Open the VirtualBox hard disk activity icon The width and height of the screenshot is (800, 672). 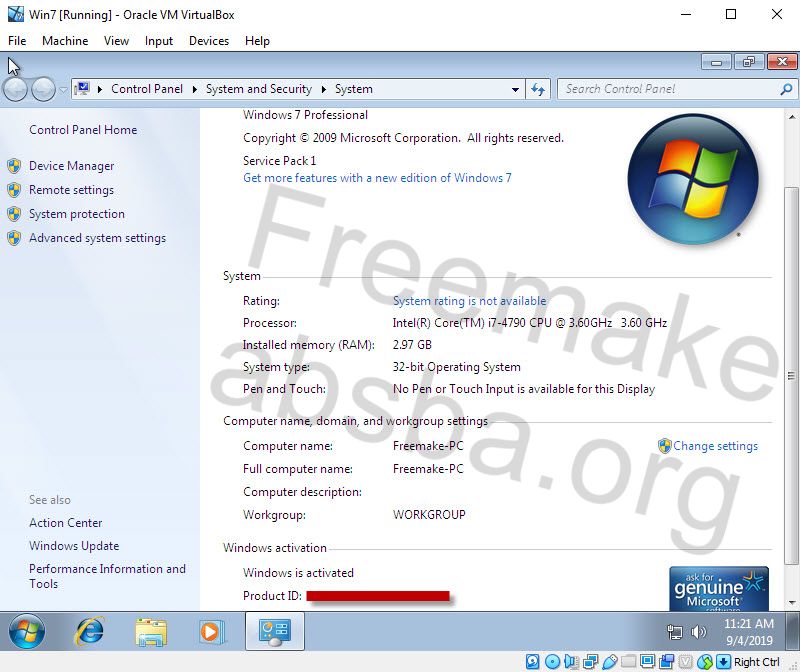(x=533, y=662)
